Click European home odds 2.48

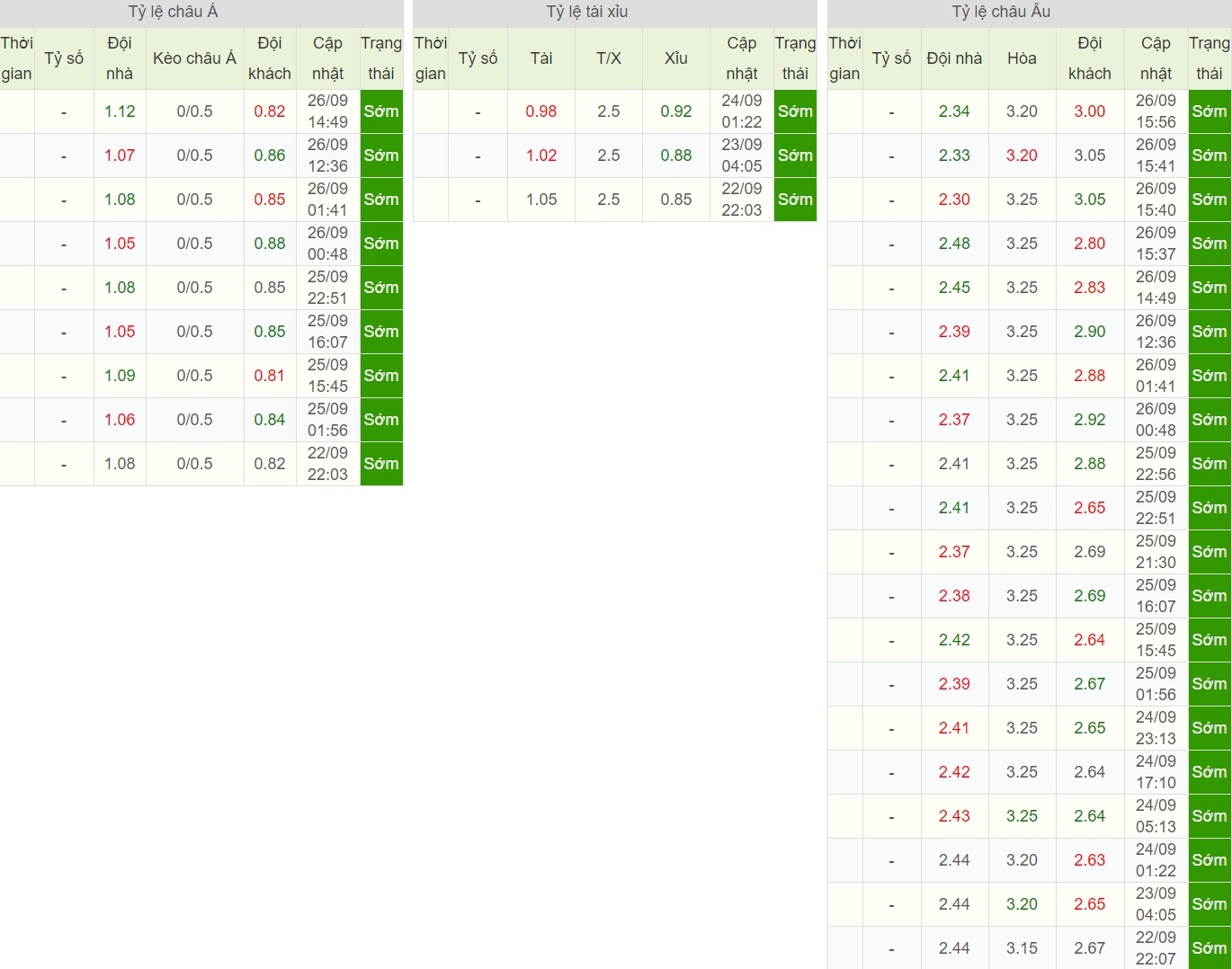pos(954,244)
